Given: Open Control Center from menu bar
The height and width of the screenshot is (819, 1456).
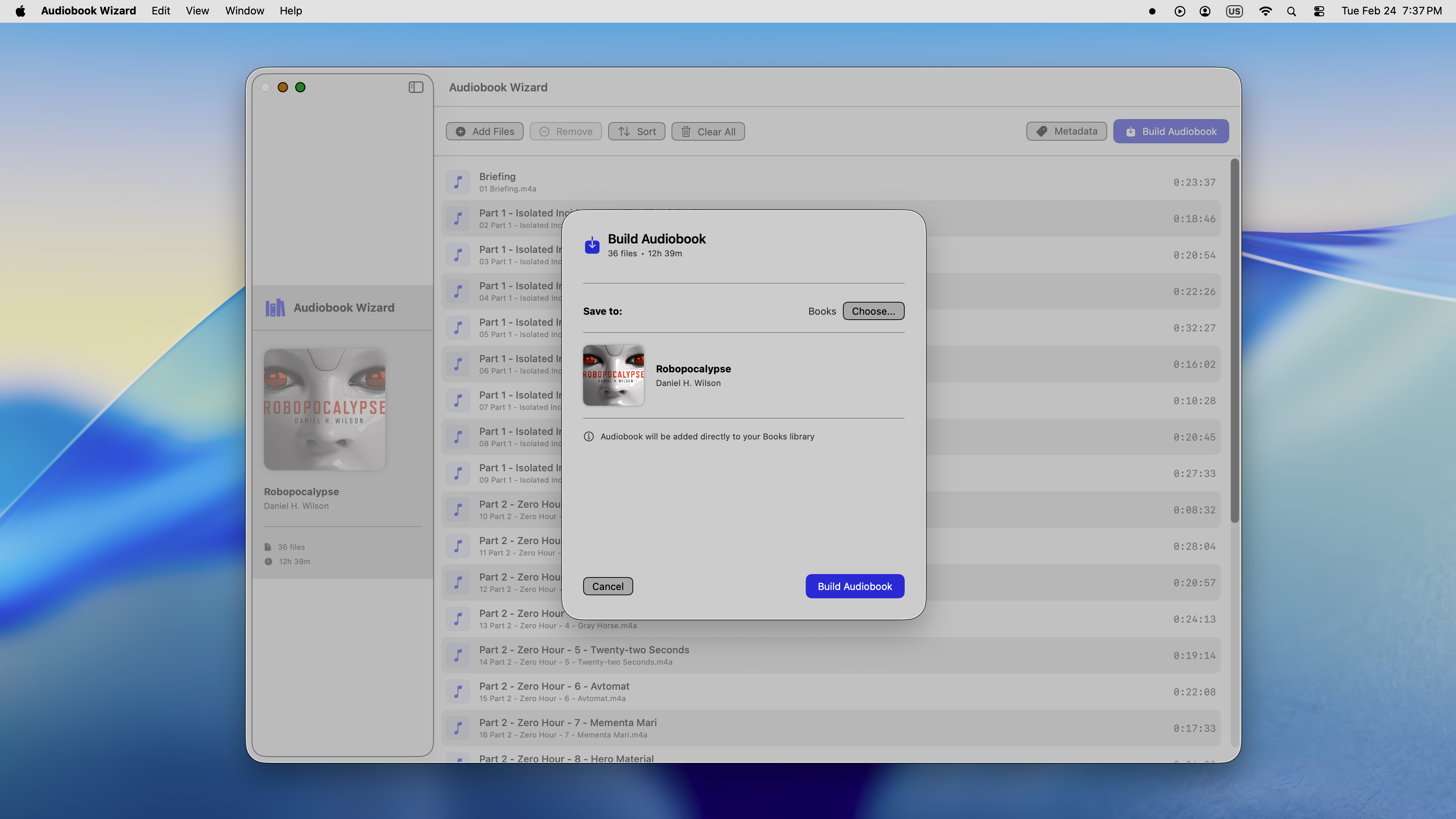Looking at the screenshot, I should (1319, 11).
